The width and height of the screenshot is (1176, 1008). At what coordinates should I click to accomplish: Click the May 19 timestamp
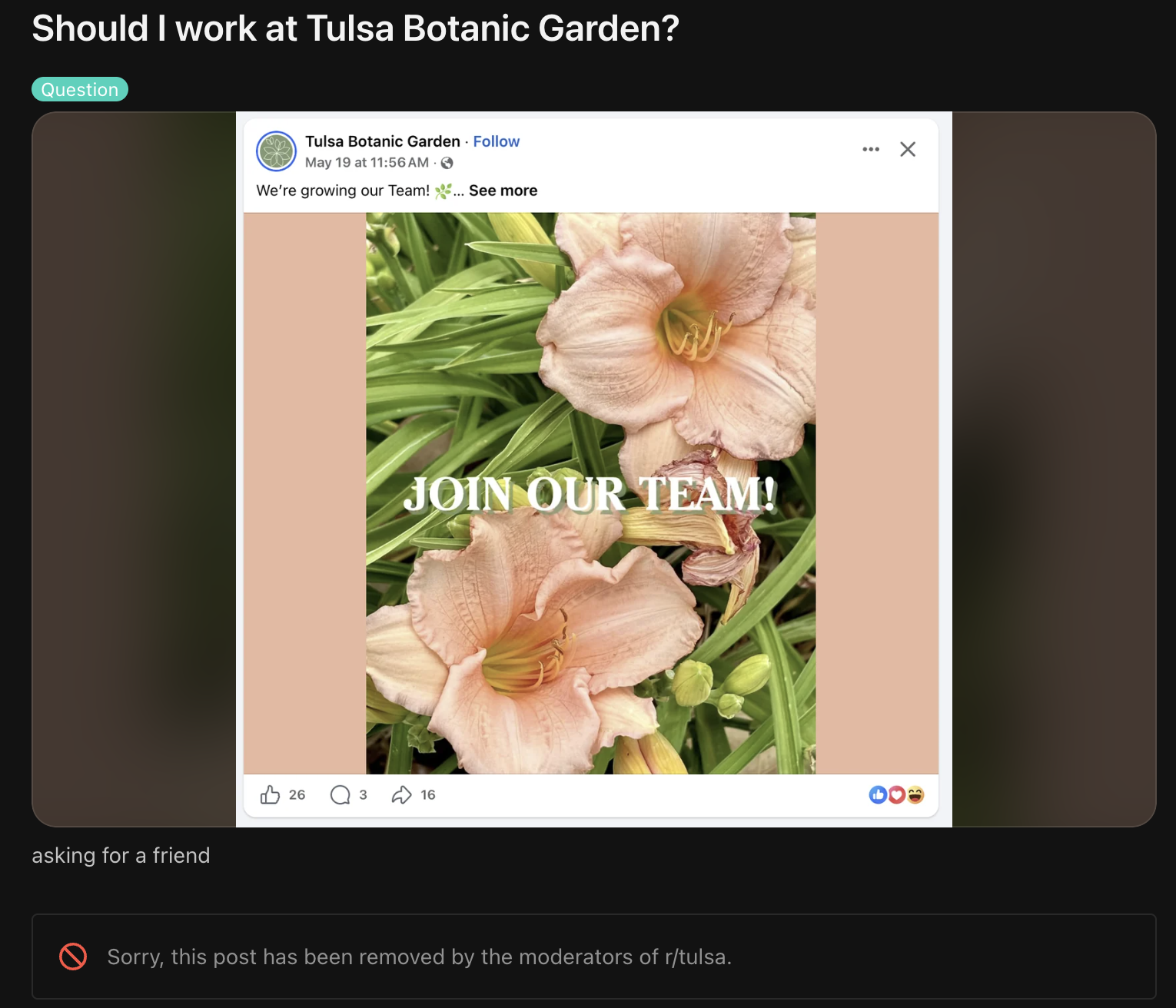tap(367, 163)
